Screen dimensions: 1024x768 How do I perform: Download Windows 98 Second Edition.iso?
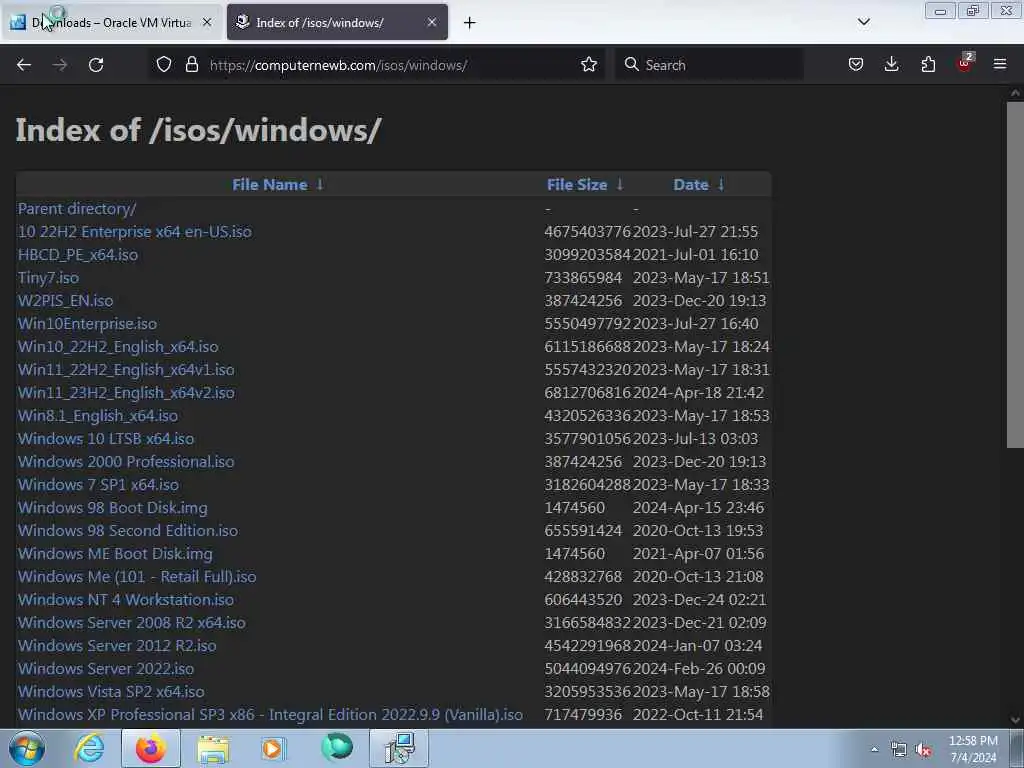[x=128, y=530]
